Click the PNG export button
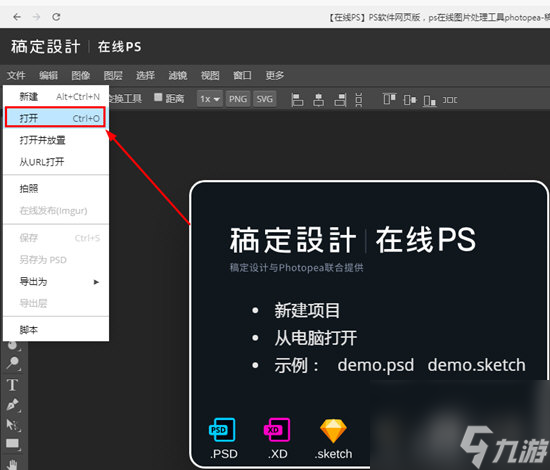Viewport: 550px width, 470px height. tap(238, 99)
